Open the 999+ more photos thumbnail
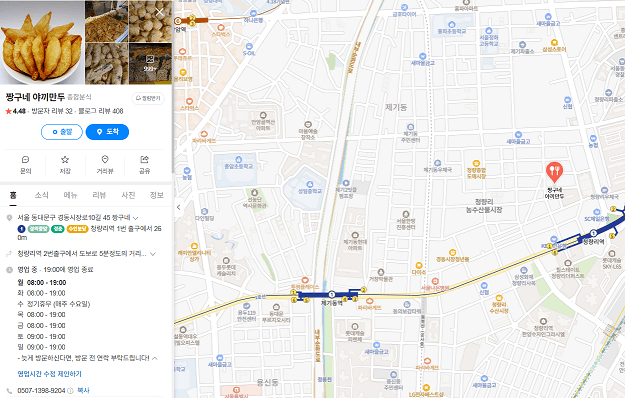Viewport: 625px width, 398px height. pyautogui.click(x=150, y=64)
